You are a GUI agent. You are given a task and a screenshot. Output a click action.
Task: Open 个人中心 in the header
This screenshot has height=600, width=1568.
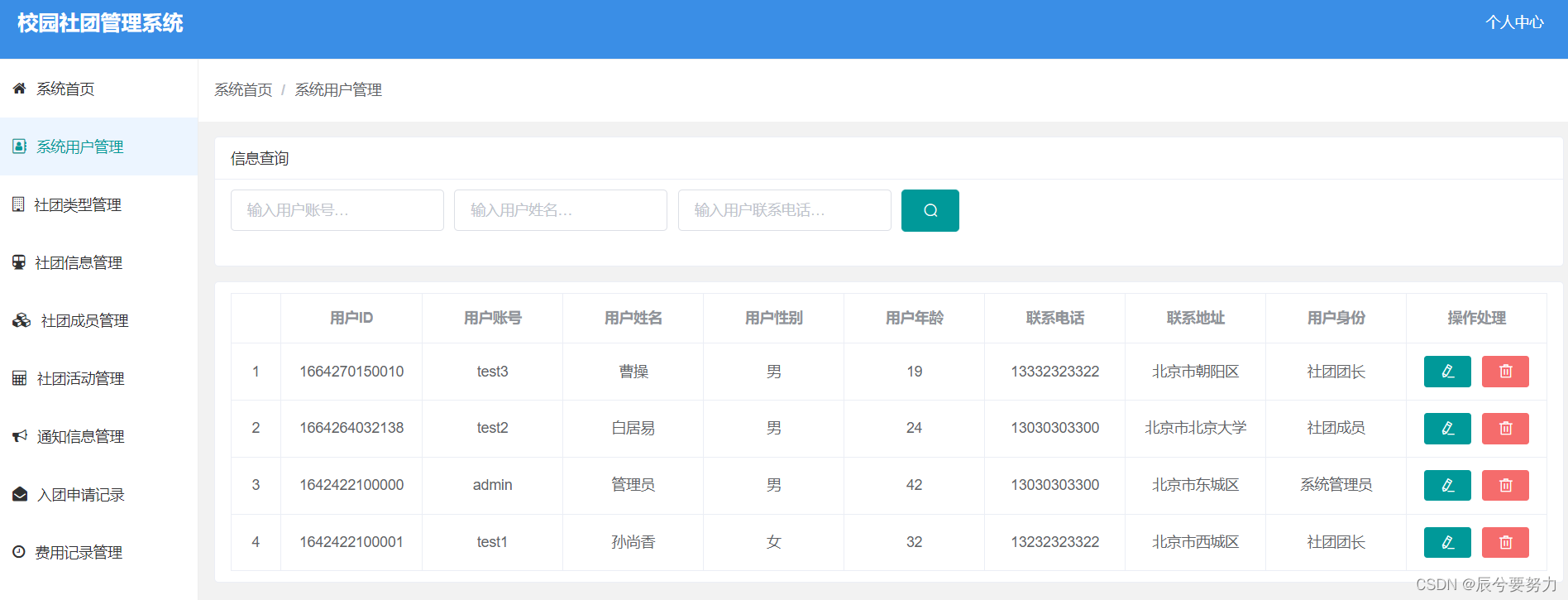click(1514, 22)
